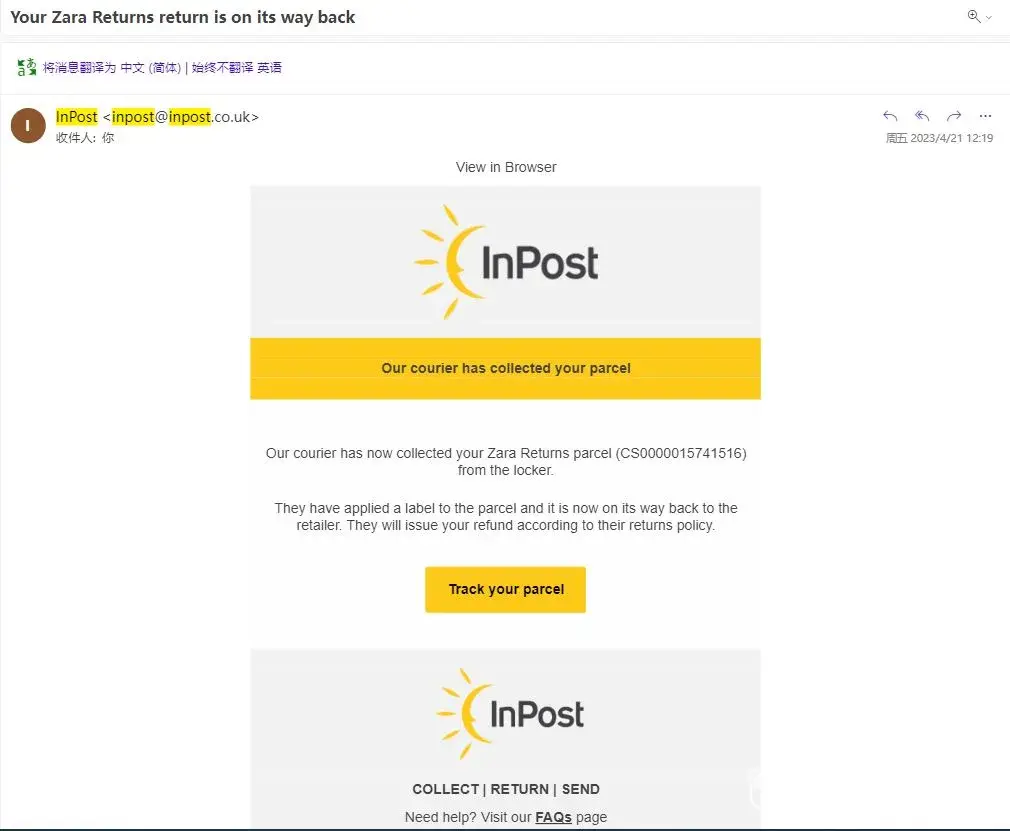The image size is (1010, 831).
Task: Expand the zoom dropdown arrow
Action: point(989,18)
